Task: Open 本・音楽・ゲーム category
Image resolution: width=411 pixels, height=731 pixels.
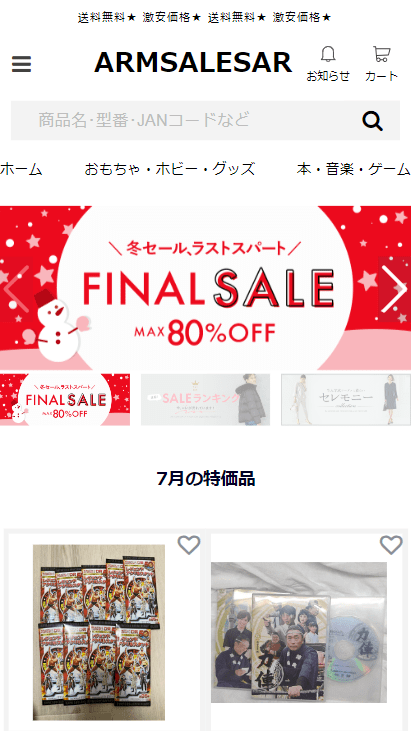Action: 353,169
